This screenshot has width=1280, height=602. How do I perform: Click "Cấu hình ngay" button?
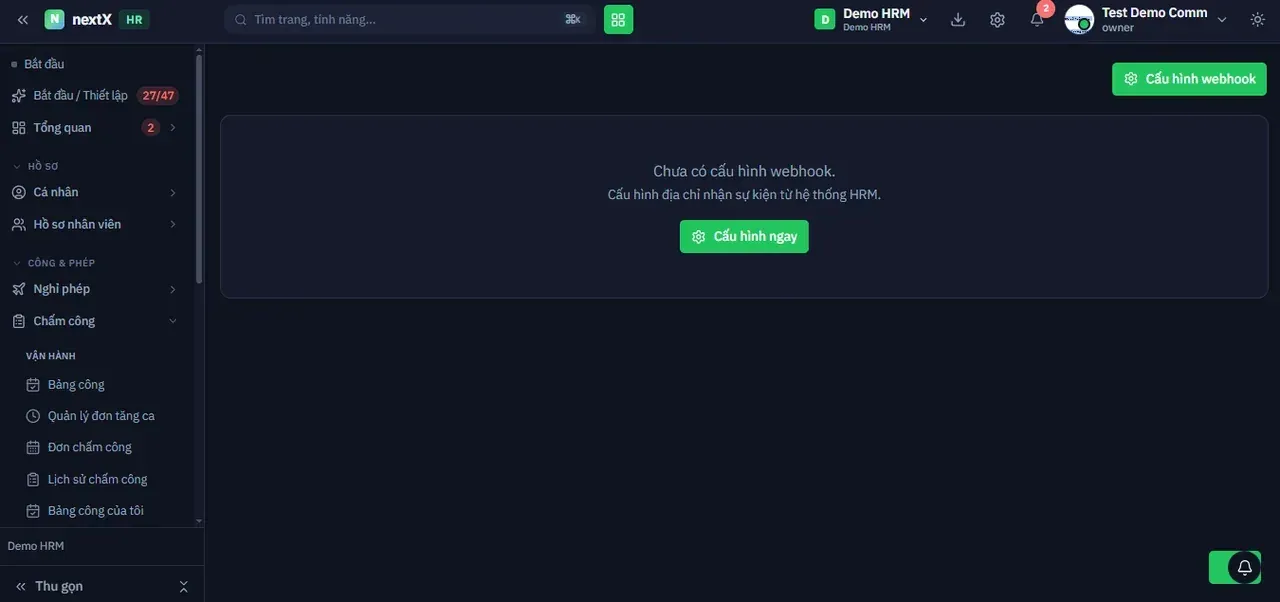point(744,236)
